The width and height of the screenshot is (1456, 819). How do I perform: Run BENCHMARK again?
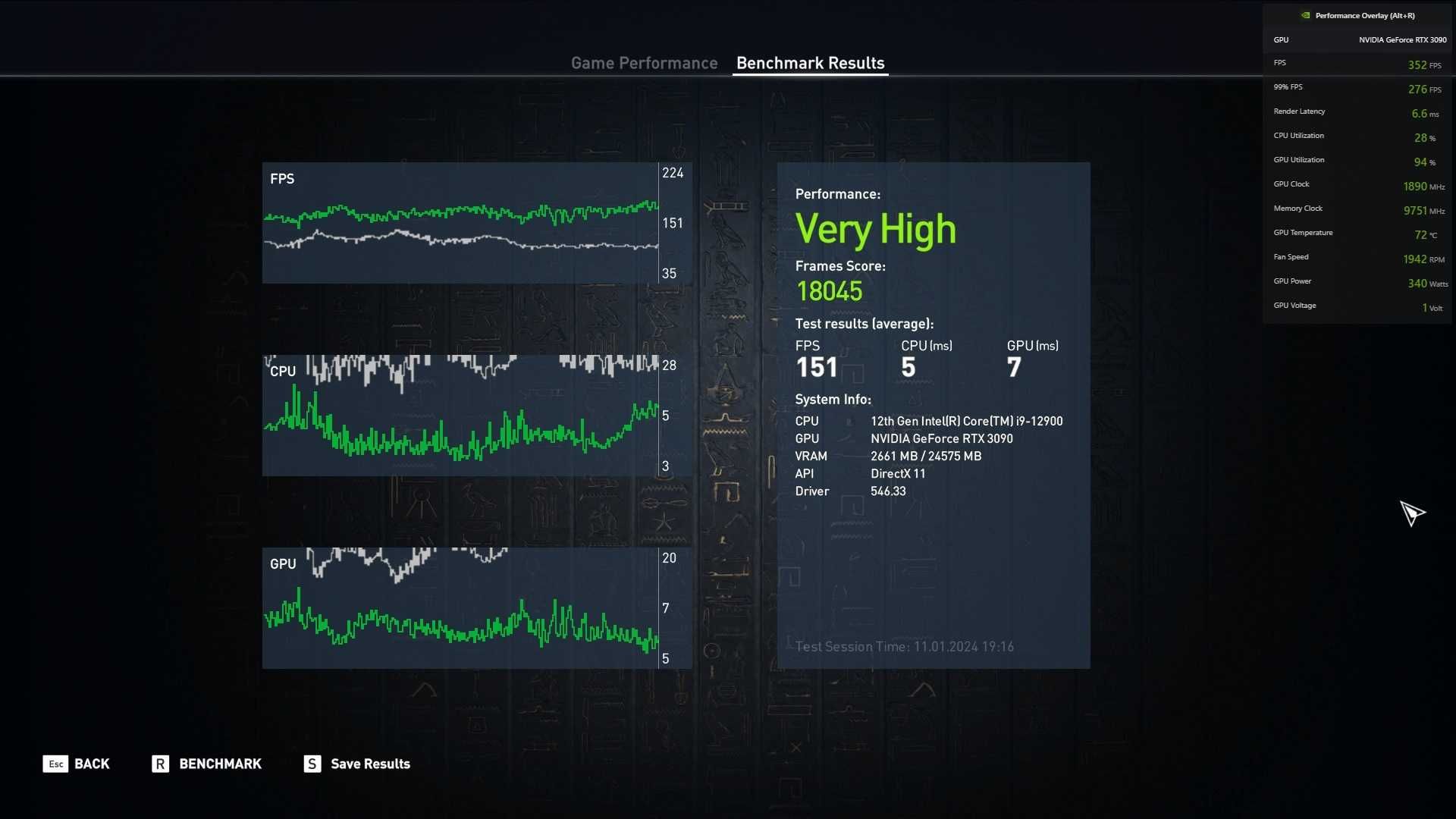(x=220, y=764)
